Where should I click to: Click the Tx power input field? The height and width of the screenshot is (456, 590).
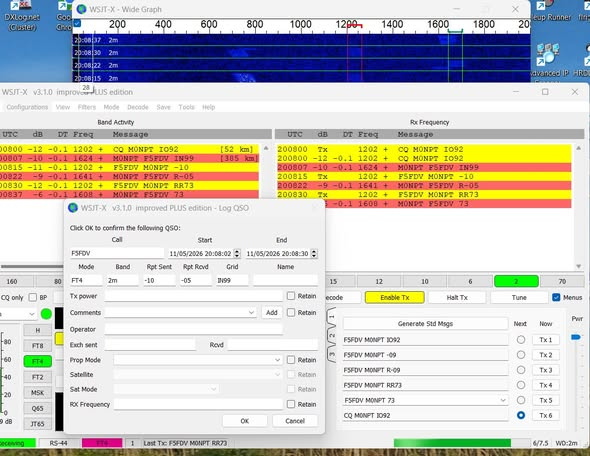193,296
